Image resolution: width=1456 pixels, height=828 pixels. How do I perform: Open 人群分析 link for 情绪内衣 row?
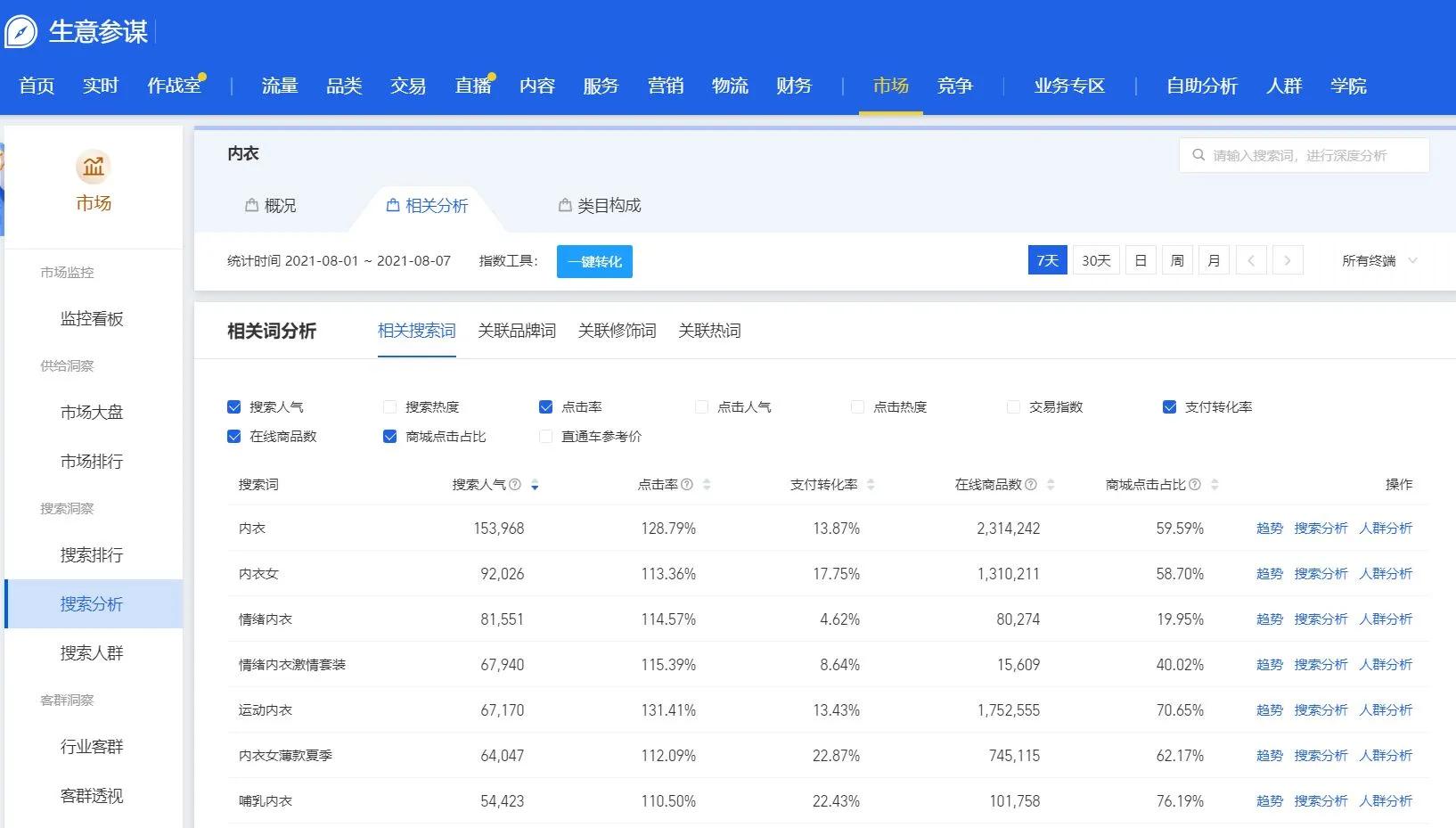click(x=1386, y=619)
